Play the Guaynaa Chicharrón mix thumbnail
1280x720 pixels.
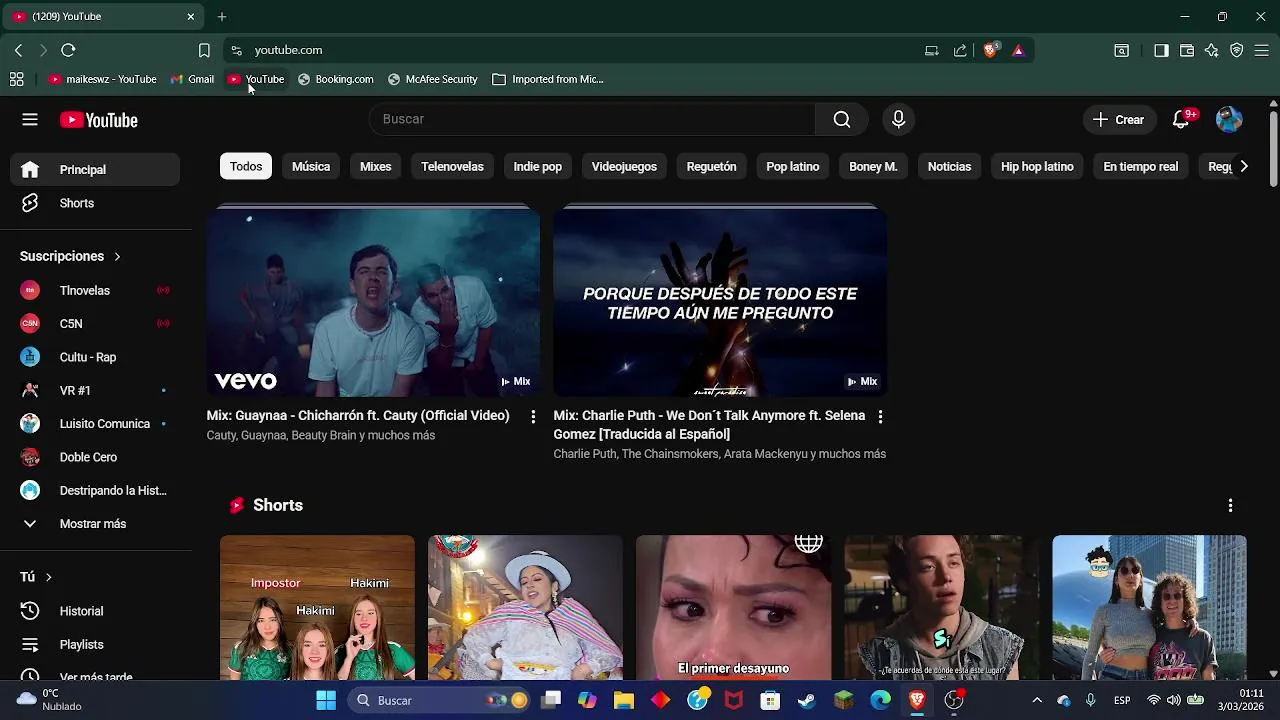(373, 301)
